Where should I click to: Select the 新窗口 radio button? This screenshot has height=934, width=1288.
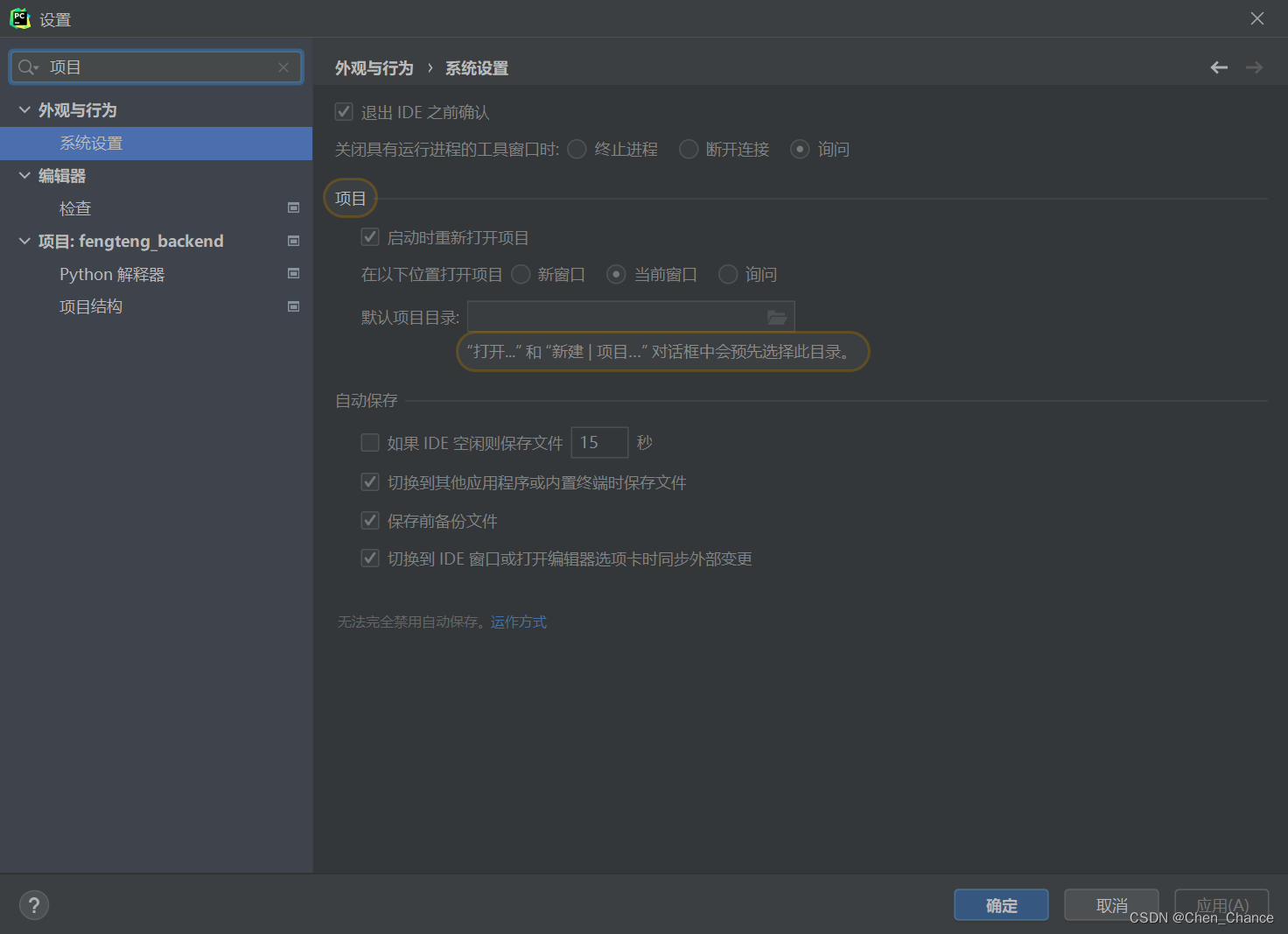[521, 274]
